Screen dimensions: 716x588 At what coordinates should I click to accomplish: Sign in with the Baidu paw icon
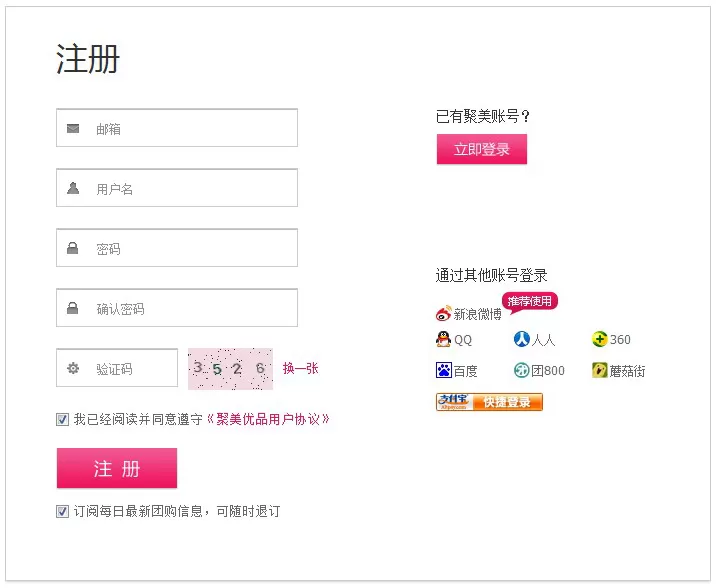(x=443, y=370)
